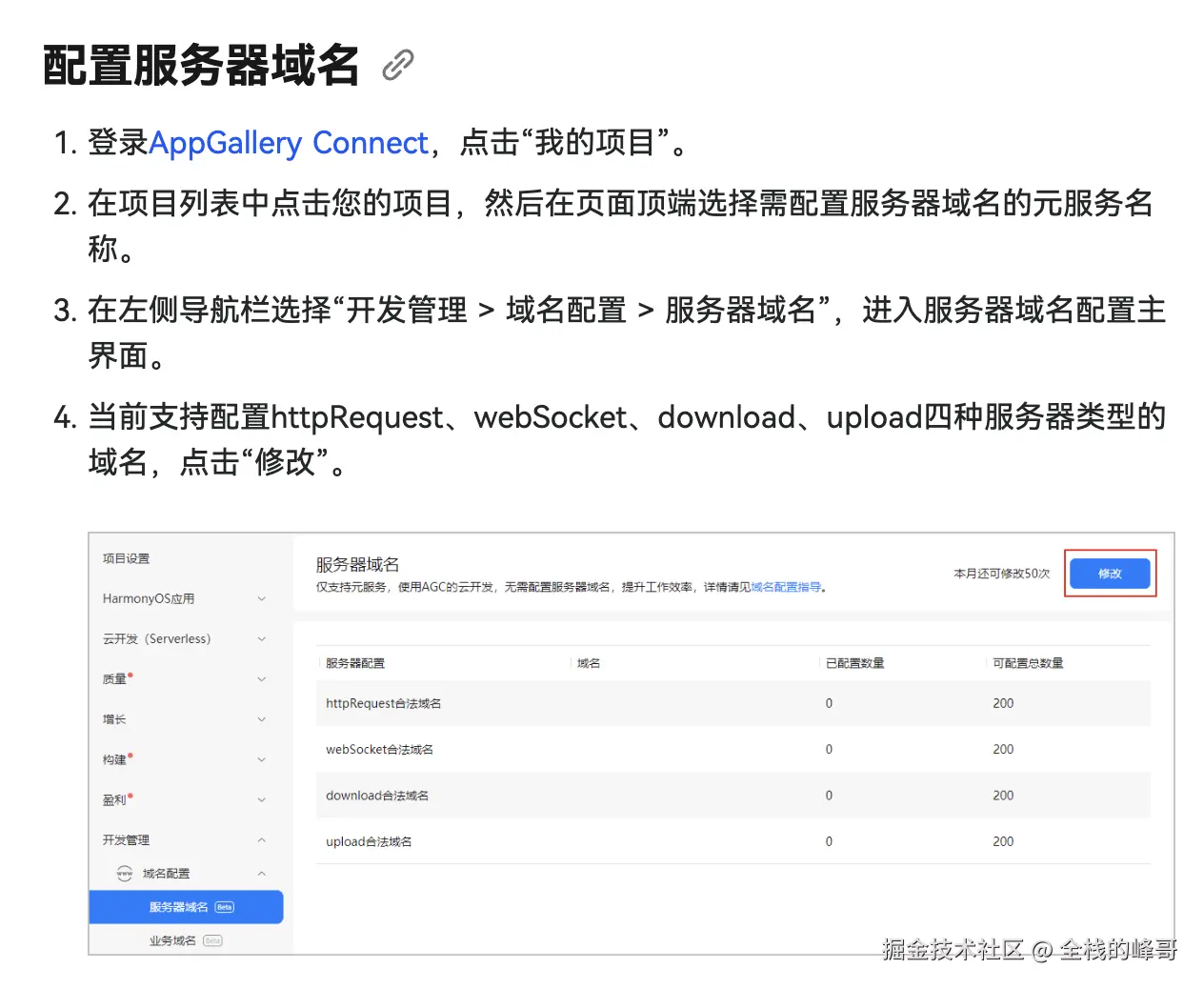The height and width of the screenshot is (989, 1204).
Task: Expand the 盈利 section chevron
Action: [x=262, y=799]
